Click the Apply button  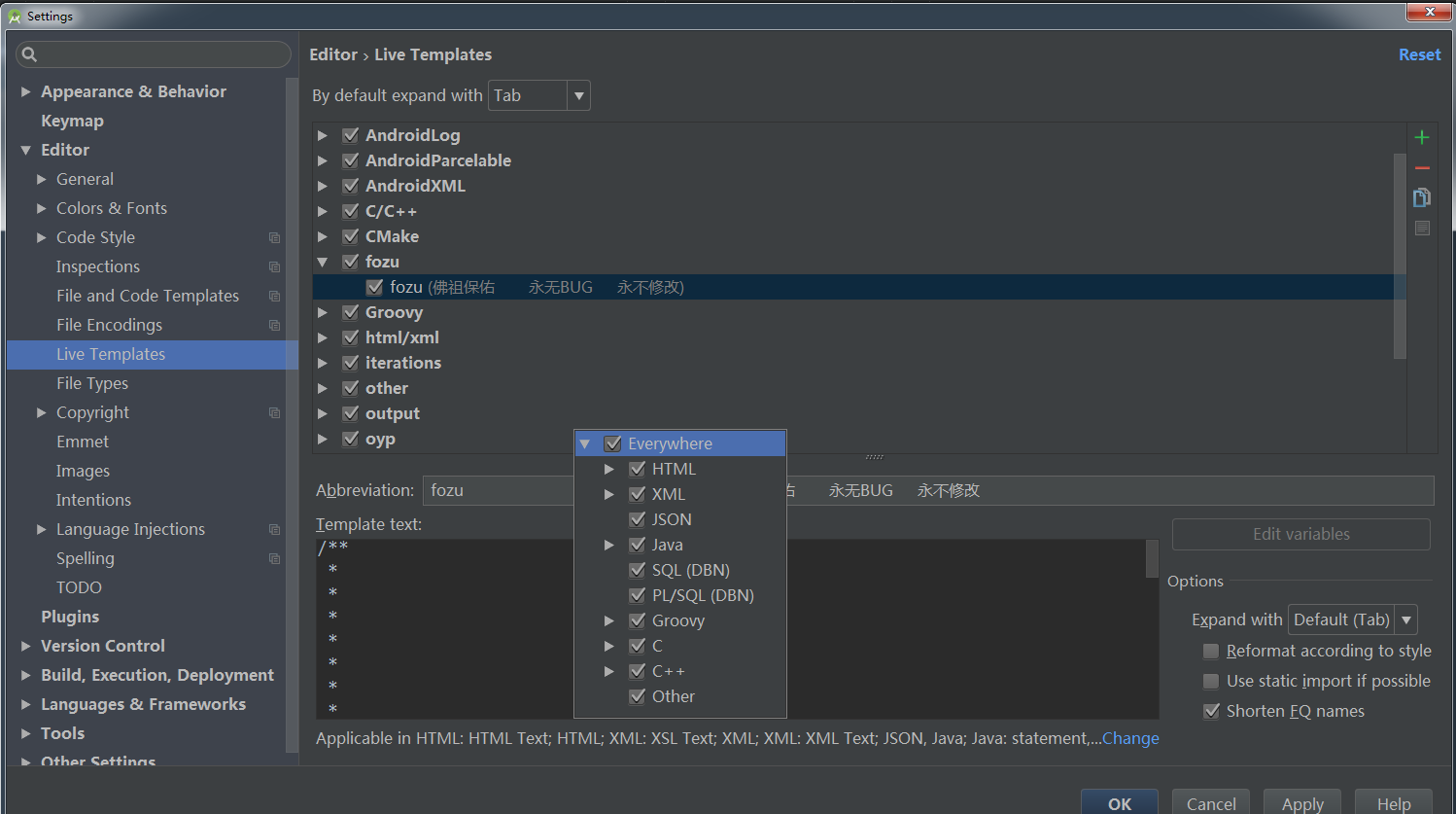[1302, 803]
